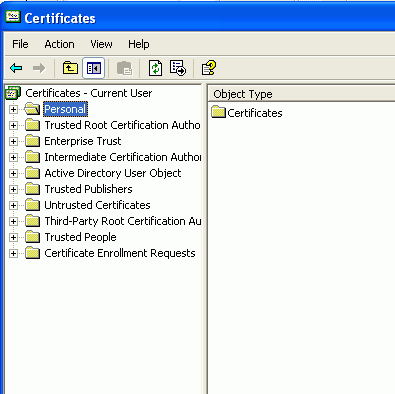The height and width of the screenshot is (394, 395).
Task: Click the Intermediate Certification folder icon
Action: (33, 157)
